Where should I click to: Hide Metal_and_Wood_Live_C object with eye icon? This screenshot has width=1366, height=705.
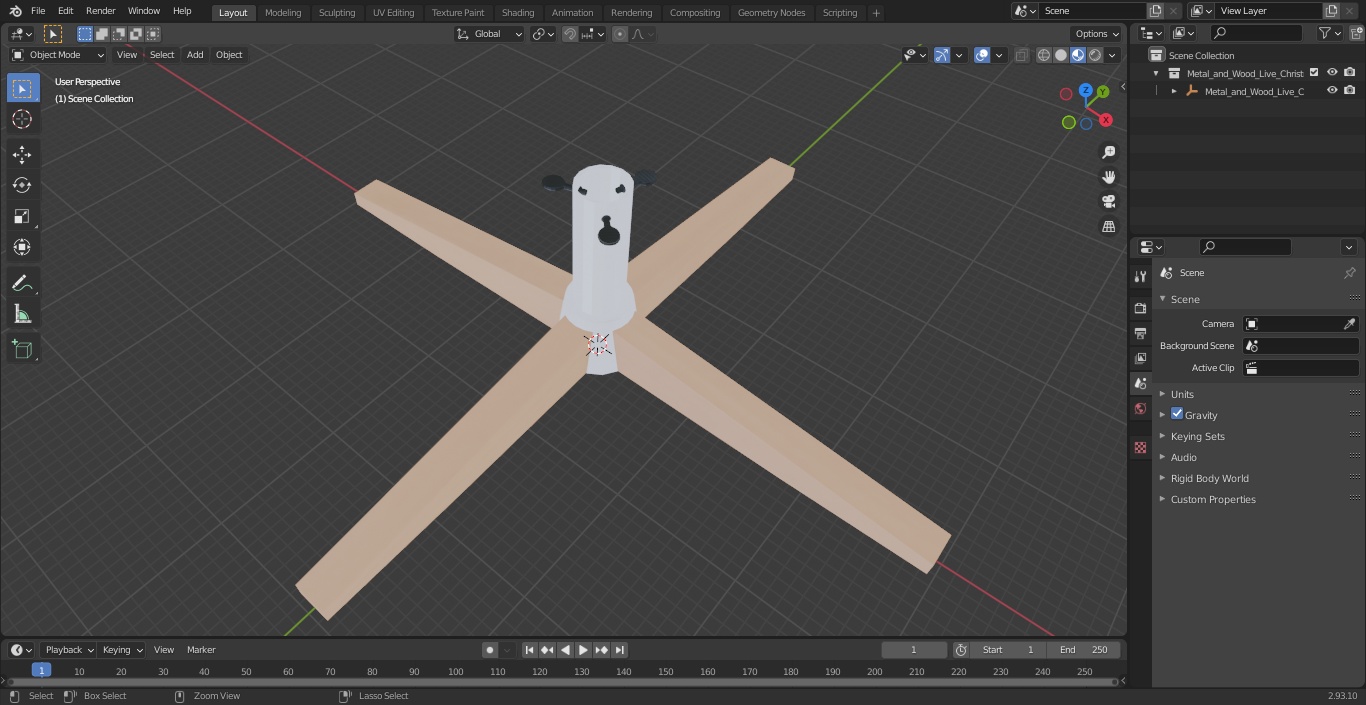[x=1332, y=91]
